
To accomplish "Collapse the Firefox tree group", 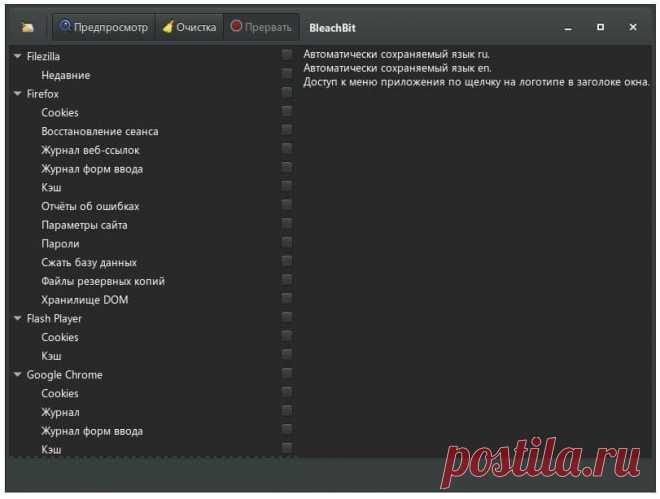I will point(18,93).
